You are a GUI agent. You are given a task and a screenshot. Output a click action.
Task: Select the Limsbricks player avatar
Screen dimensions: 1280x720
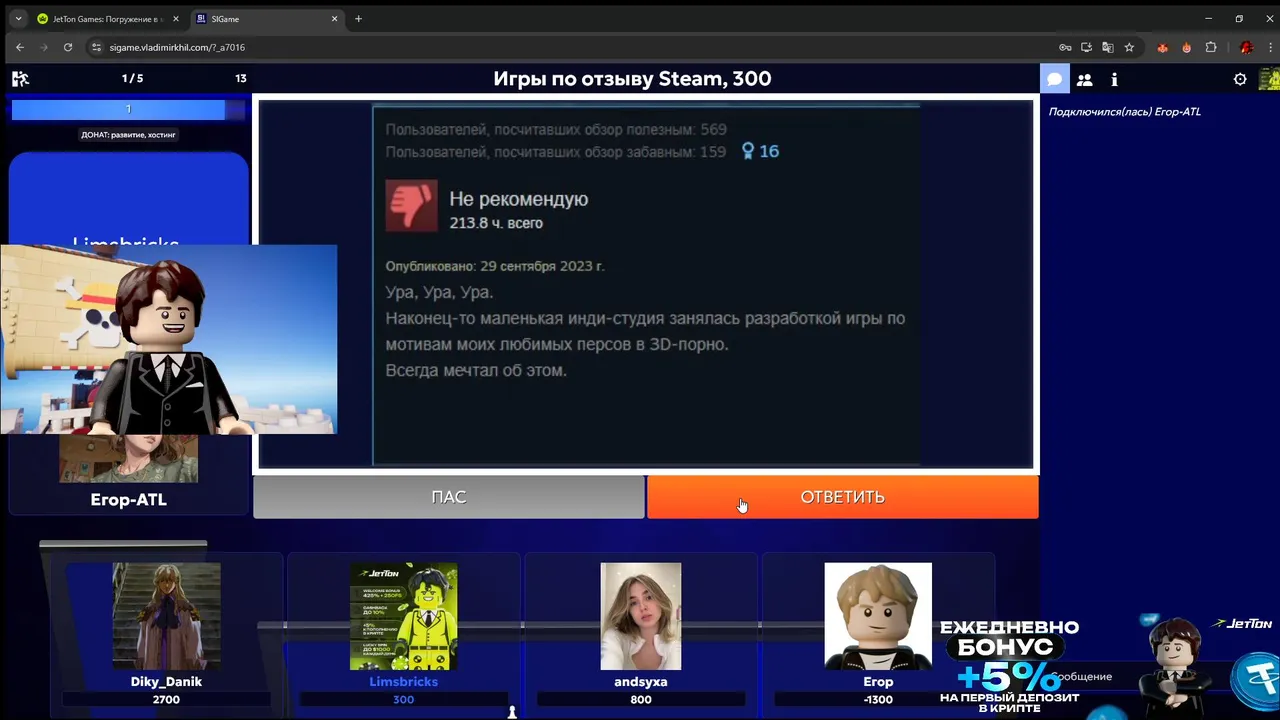click(x=403, y=616)
